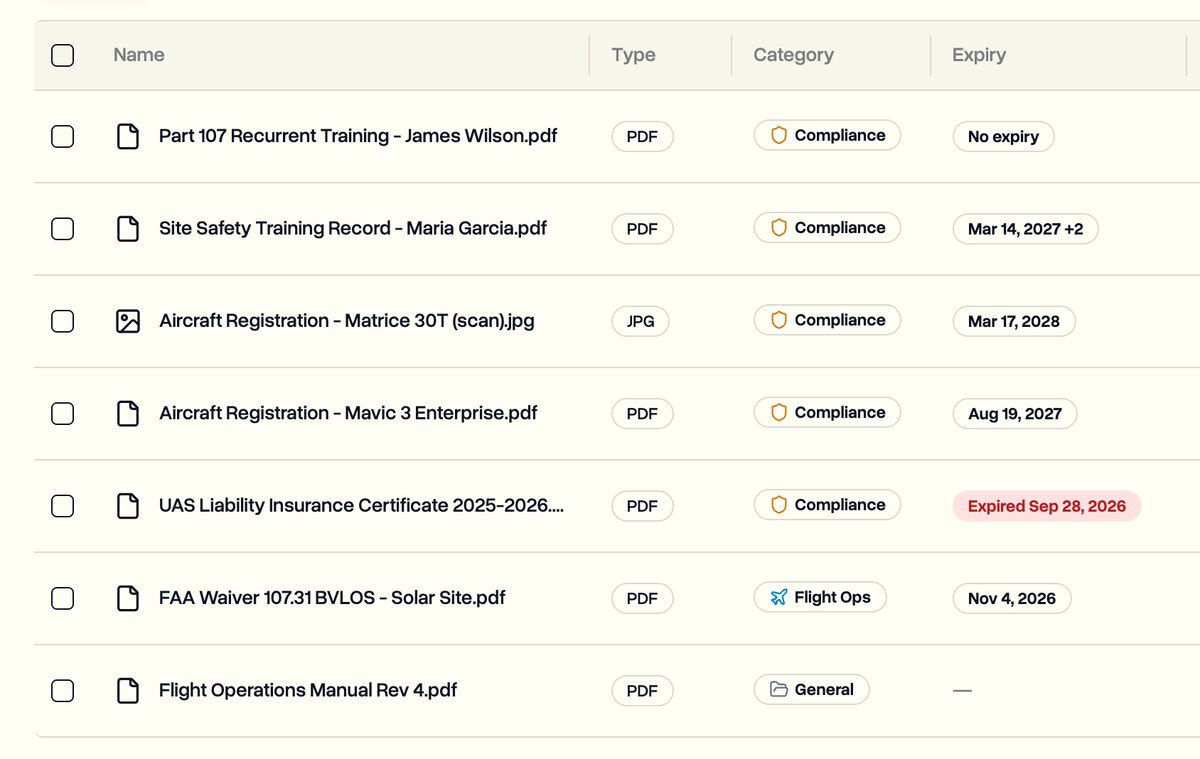1200x759 pixels.
Task: Open Part 107 Recurrent Training - James Wilson.pdf
Action: coord(358,136)
